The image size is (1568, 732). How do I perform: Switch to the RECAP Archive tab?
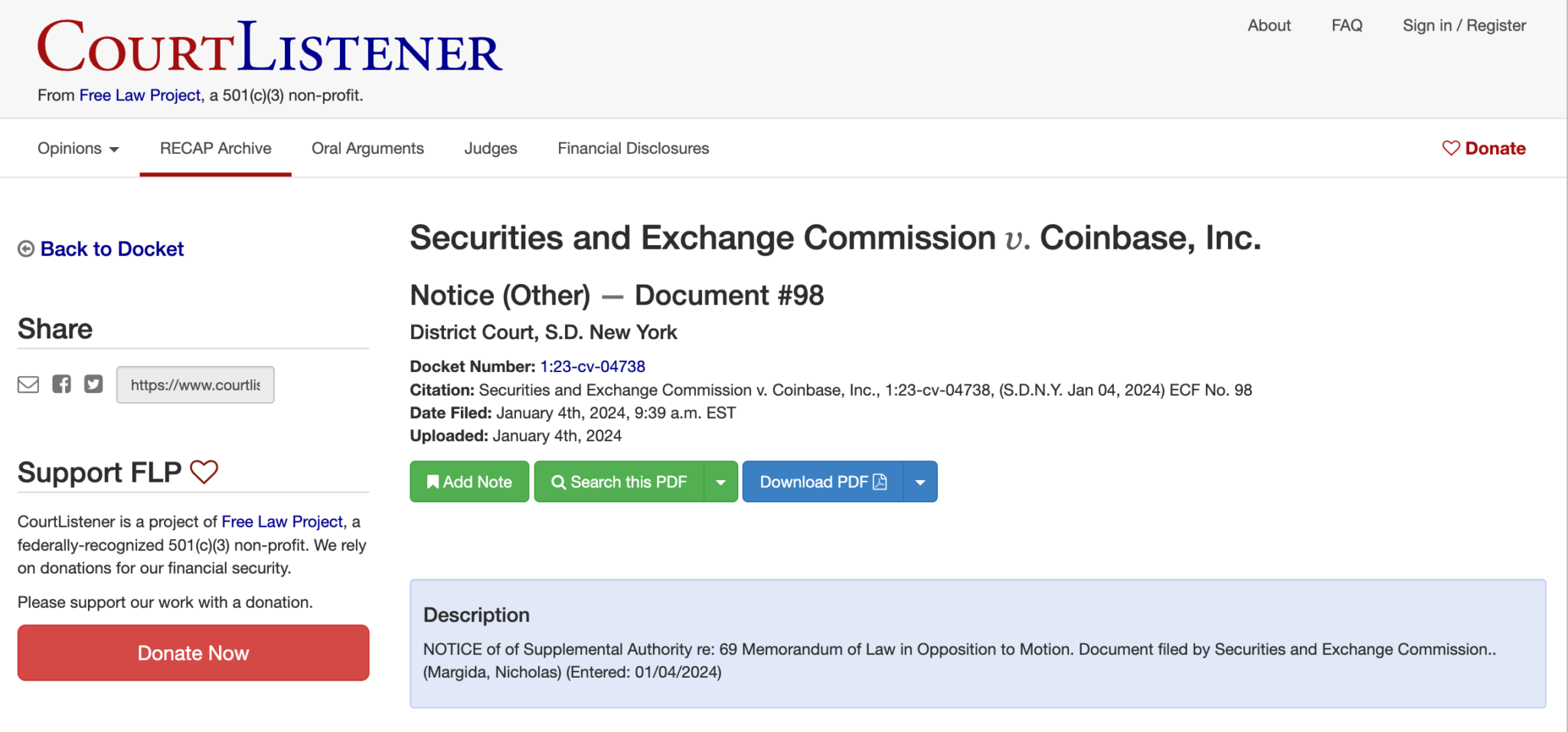pos(215,149)
